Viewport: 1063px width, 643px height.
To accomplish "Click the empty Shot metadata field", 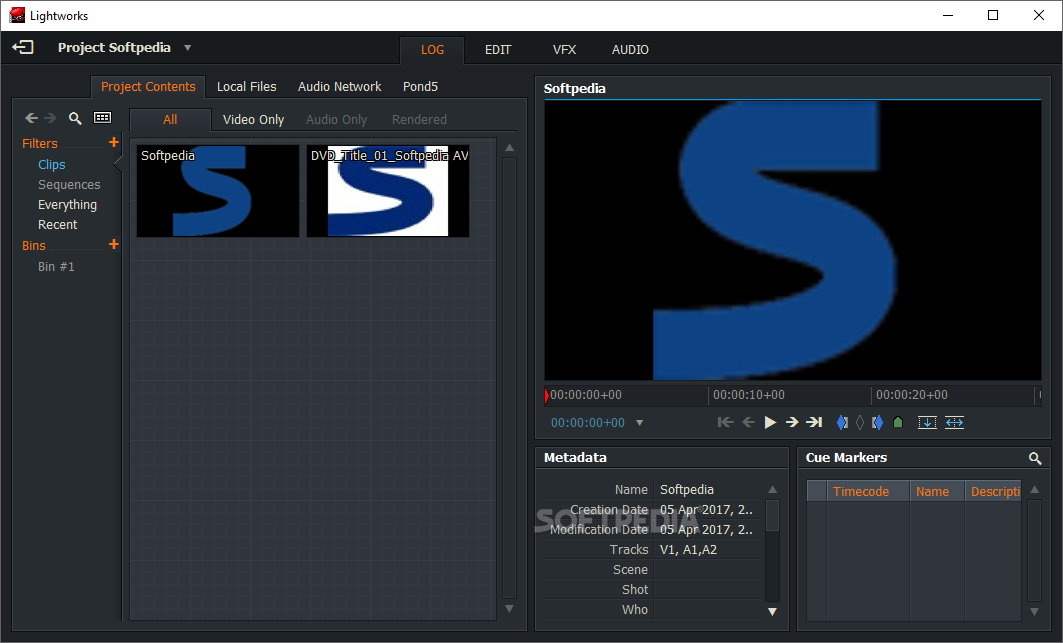I will point(707,589).
